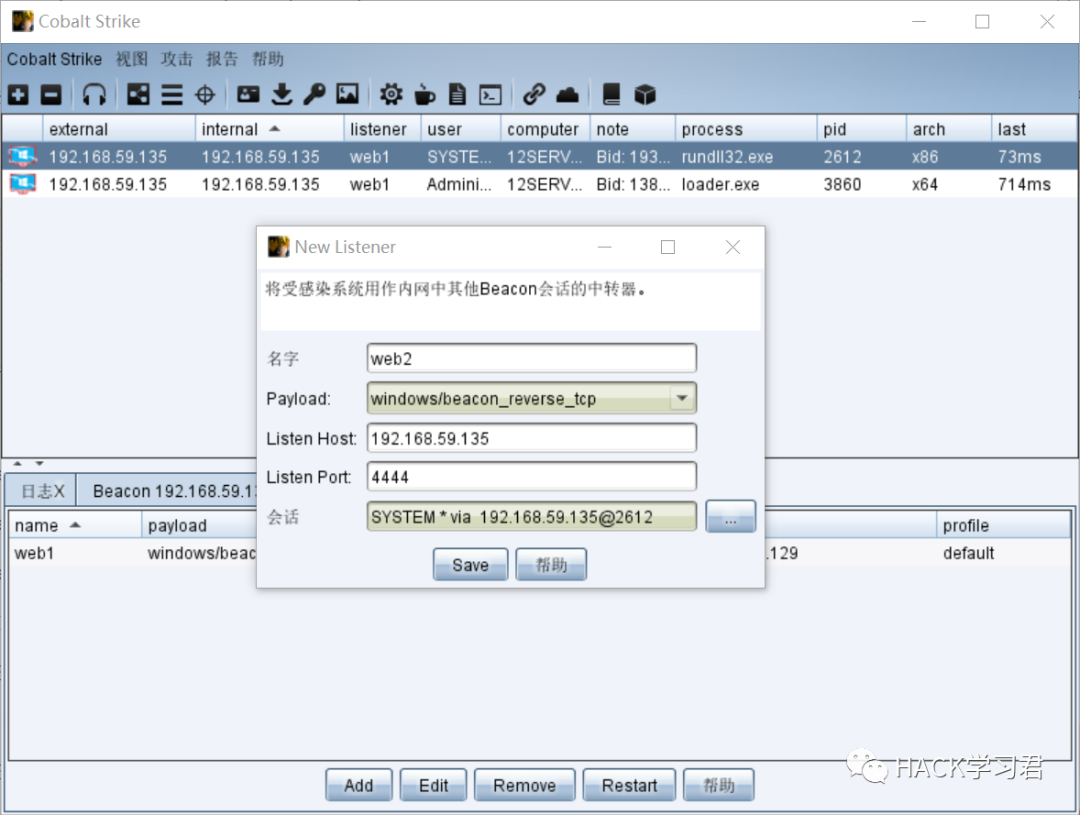Click the host file link icon
This screenshot has height=815, width=1080.
(534, 94)
